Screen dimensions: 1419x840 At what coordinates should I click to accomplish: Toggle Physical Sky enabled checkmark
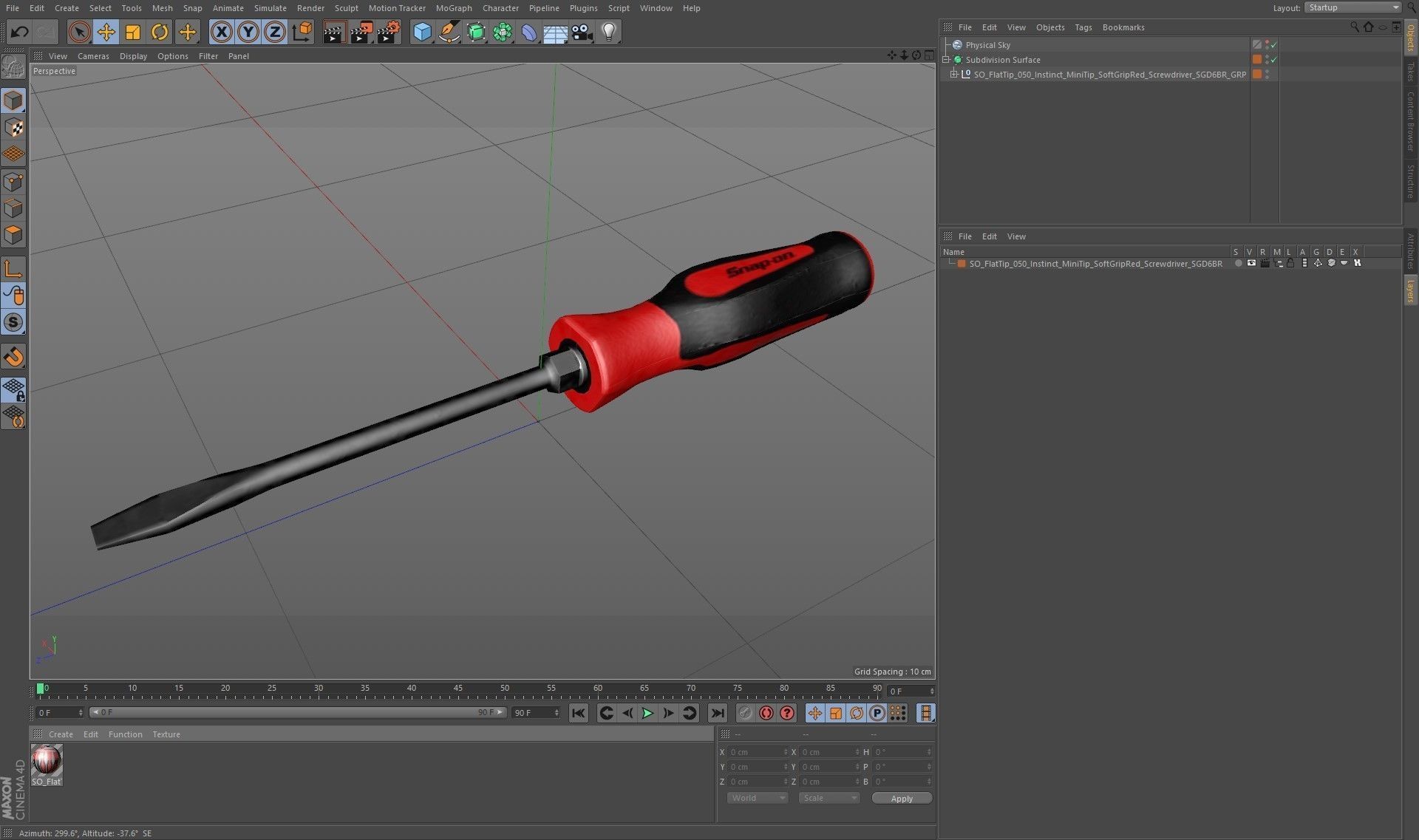tap(1274, 45)
